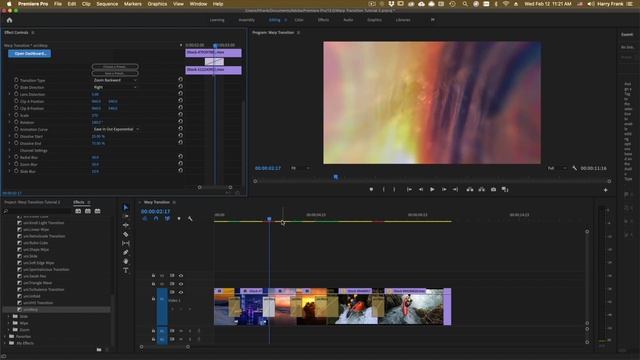
Task: Click Accelerated Effects filter icon in Effects panel
Action: tap(78, 211)
